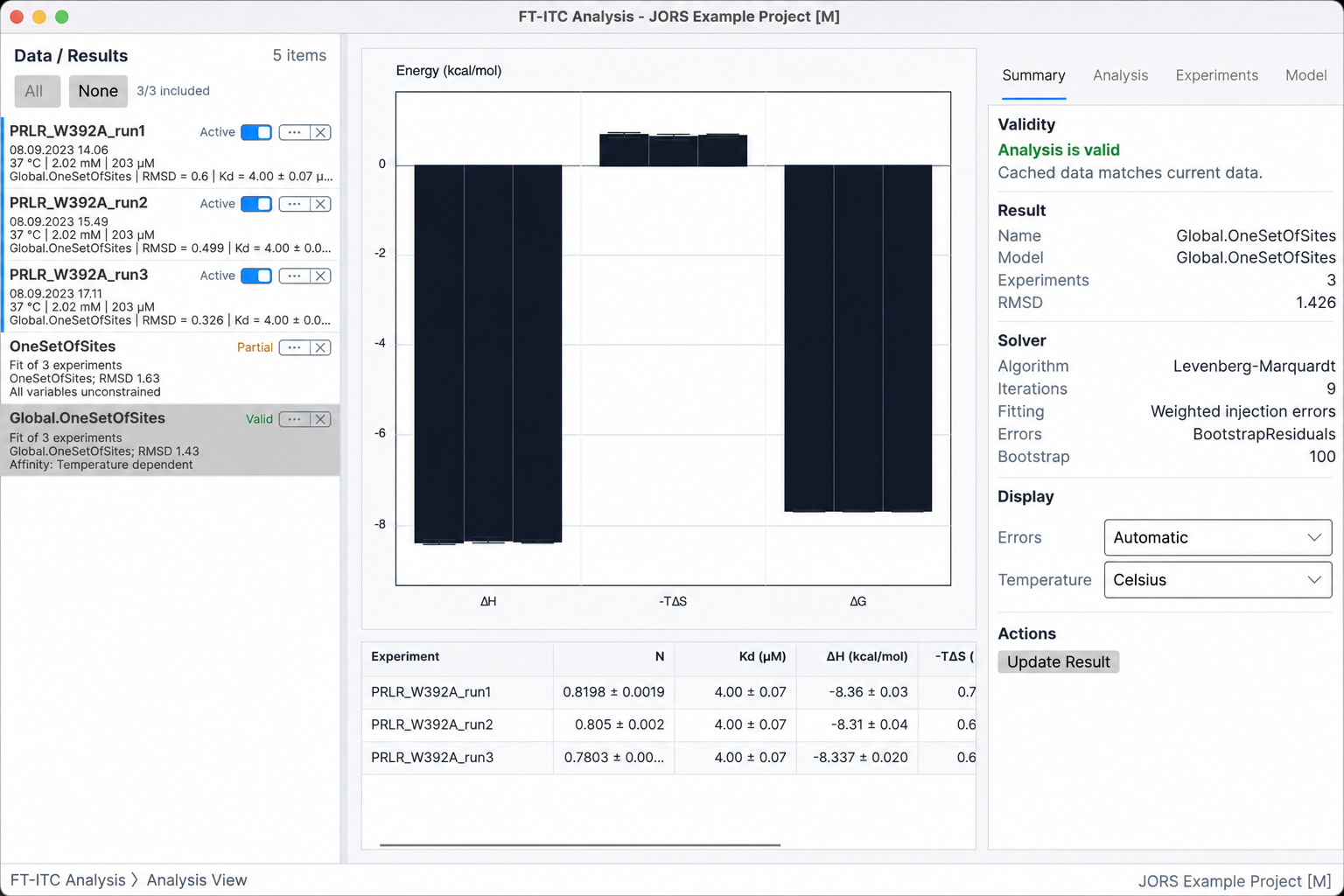The height and width of the screenshot is (896, 1344).
Task: Click the Update Result button
Action: 1058,662
